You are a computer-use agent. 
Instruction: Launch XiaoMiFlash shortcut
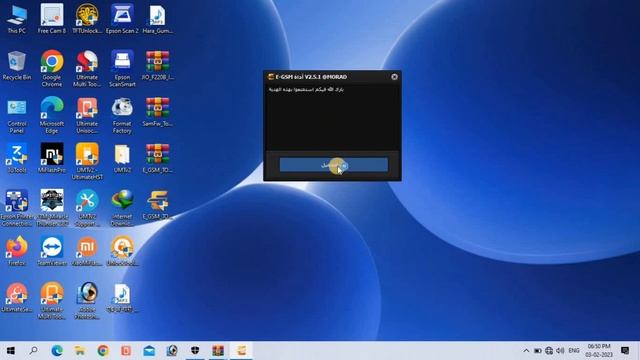87,251
